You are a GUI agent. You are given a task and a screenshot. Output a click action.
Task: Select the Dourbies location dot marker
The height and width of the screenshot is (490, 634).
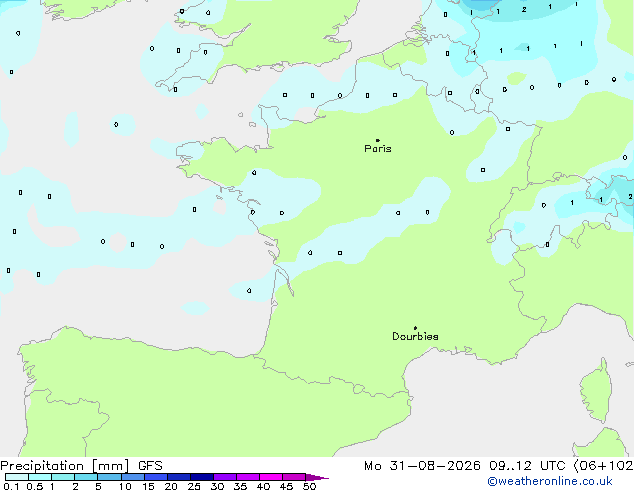[415, 328]
